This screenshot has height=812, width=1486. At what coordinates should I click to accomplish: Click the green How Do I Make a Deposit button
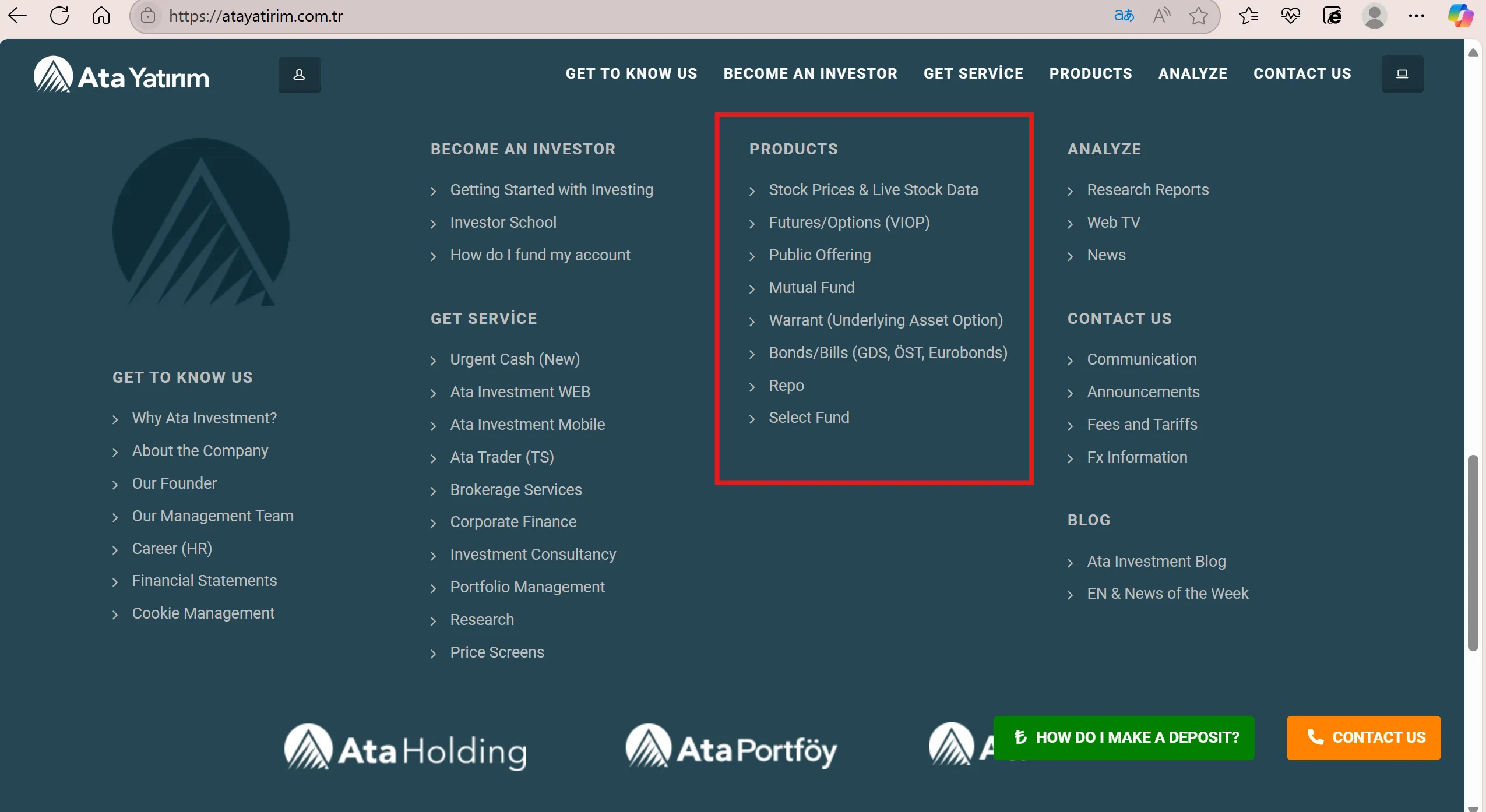pyautogui.click(x=1124, y=737)
